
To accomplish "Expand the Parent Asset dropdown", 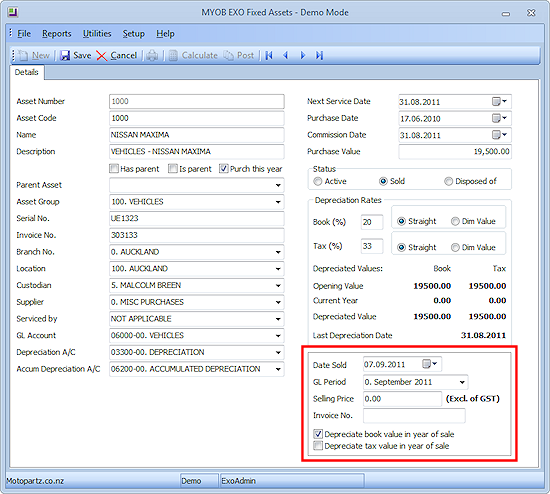I will tap(278, 185).
